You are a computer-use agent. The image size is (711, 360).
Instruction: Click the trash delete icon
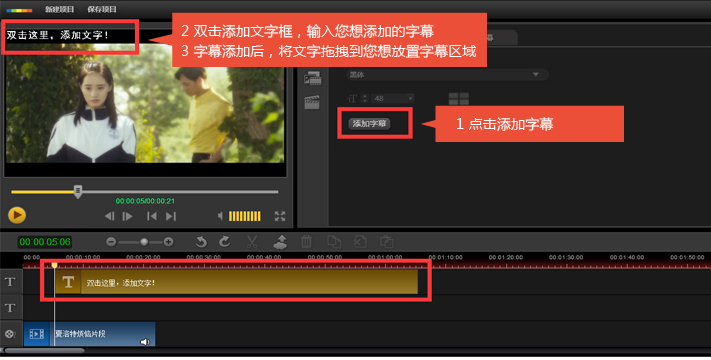pos(307,242)
